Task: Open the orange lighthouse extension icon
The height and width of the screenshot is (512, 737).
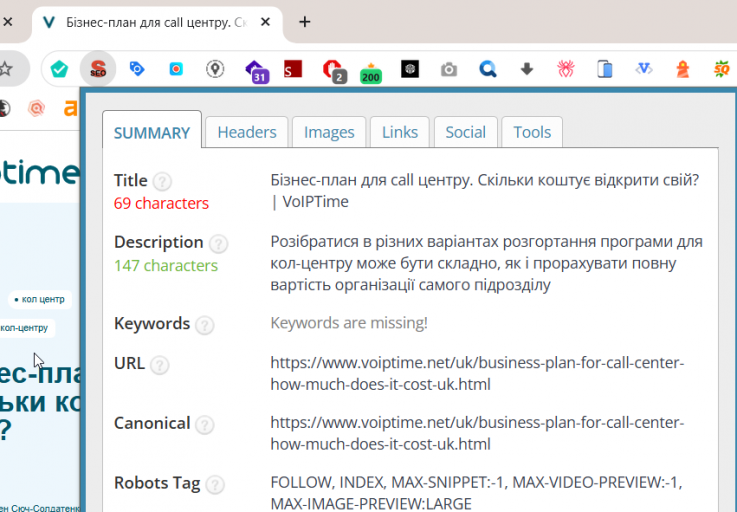Action: coord(683,69)
